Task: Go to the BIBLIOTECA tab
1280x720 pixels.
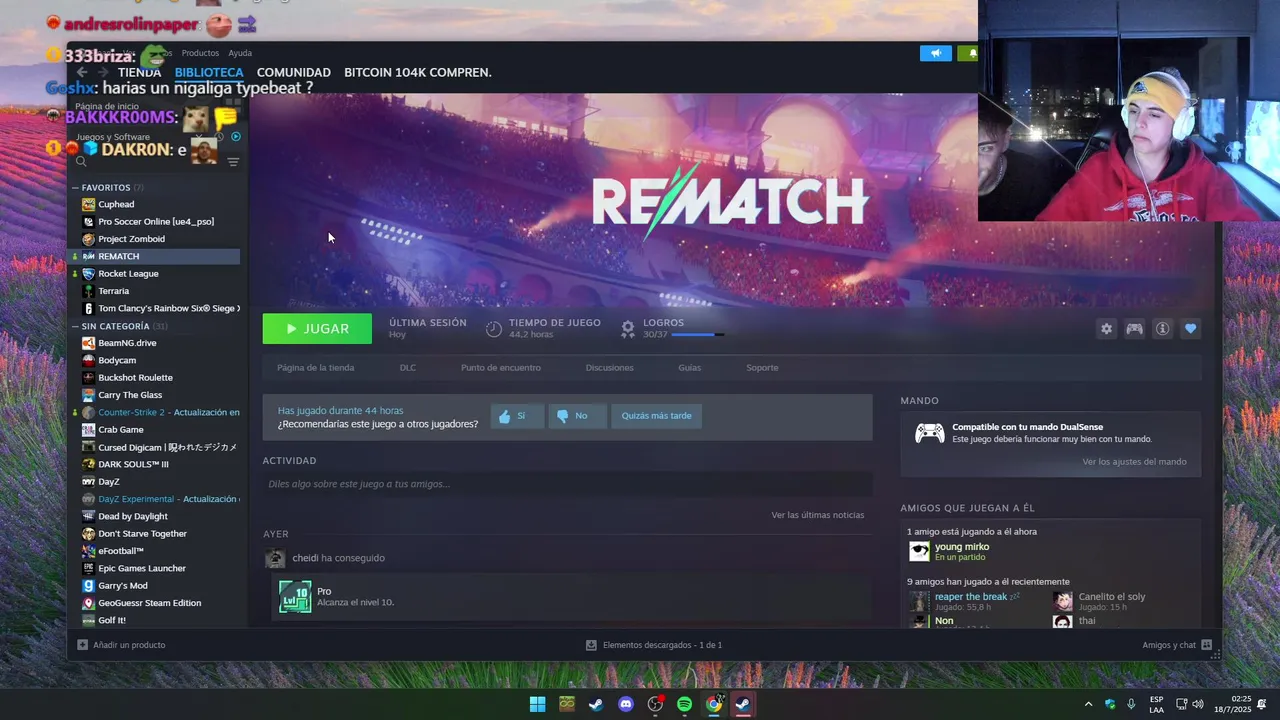Action: click(209, 72)
